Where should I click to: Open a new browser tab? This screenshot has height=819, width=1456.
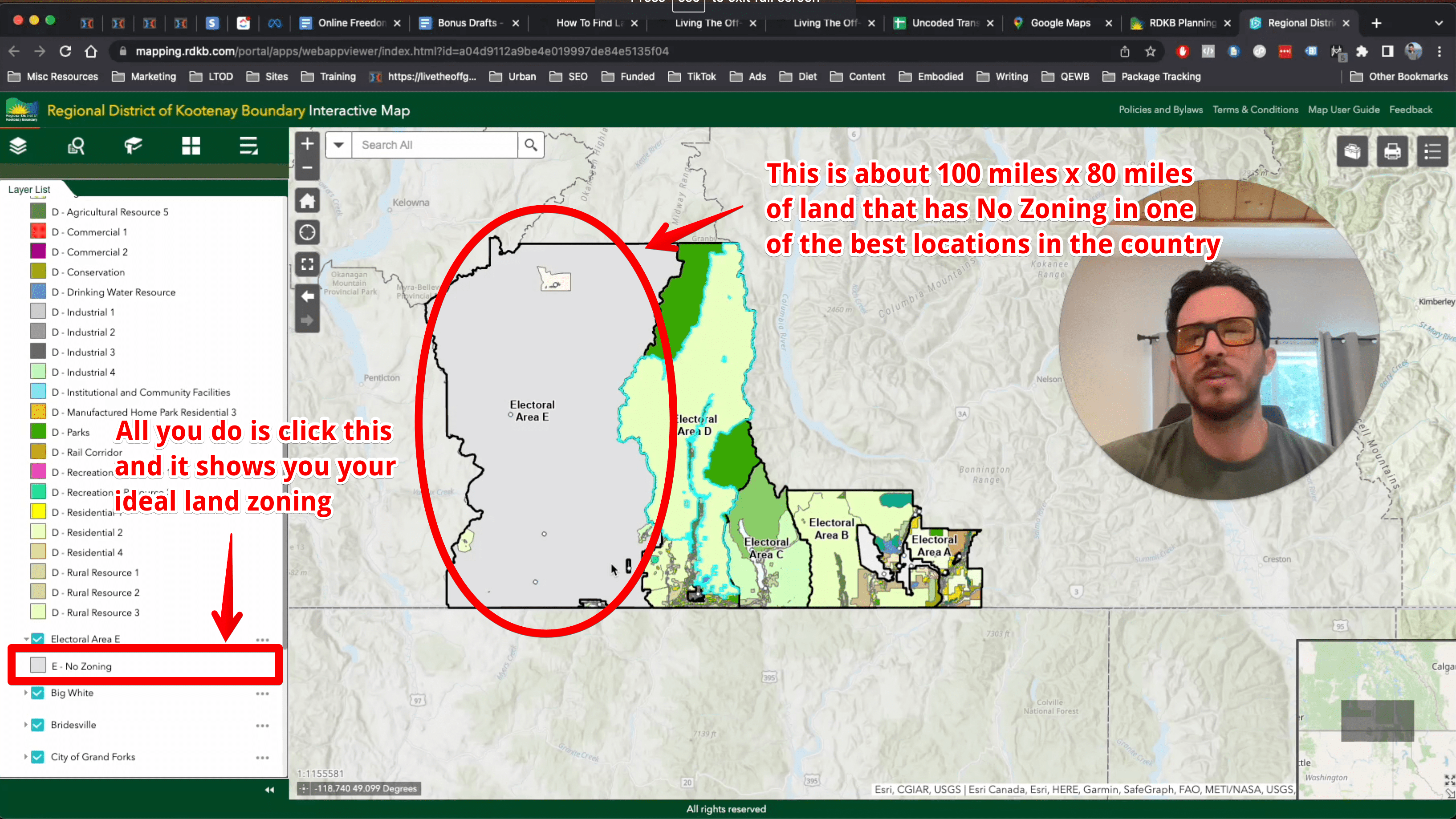1376,23
